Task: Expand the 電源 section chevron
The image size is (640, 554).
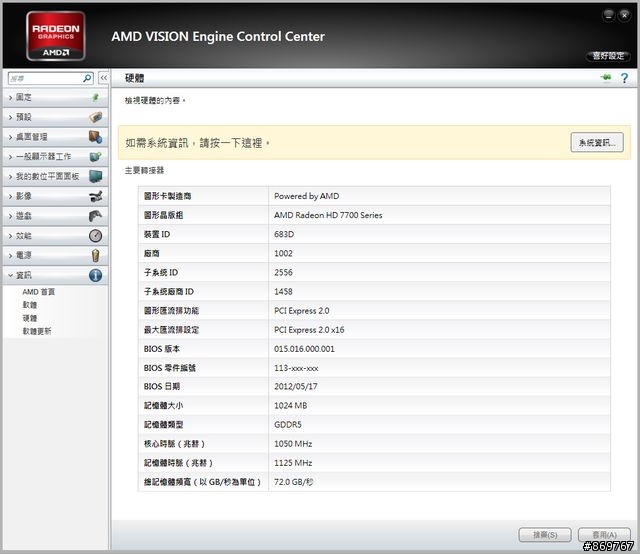Action: click(x=10, y=256)
